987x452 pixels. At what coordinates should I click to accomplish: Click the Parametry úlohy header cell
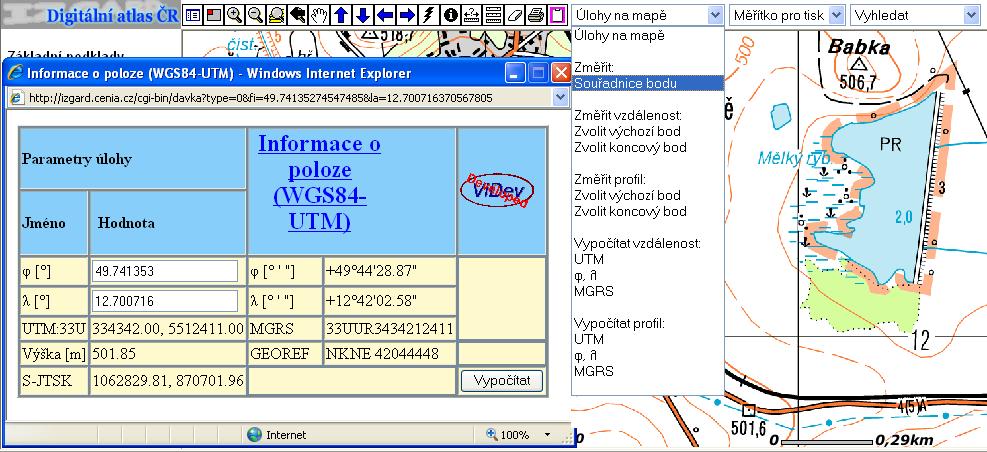coord(132,159)
